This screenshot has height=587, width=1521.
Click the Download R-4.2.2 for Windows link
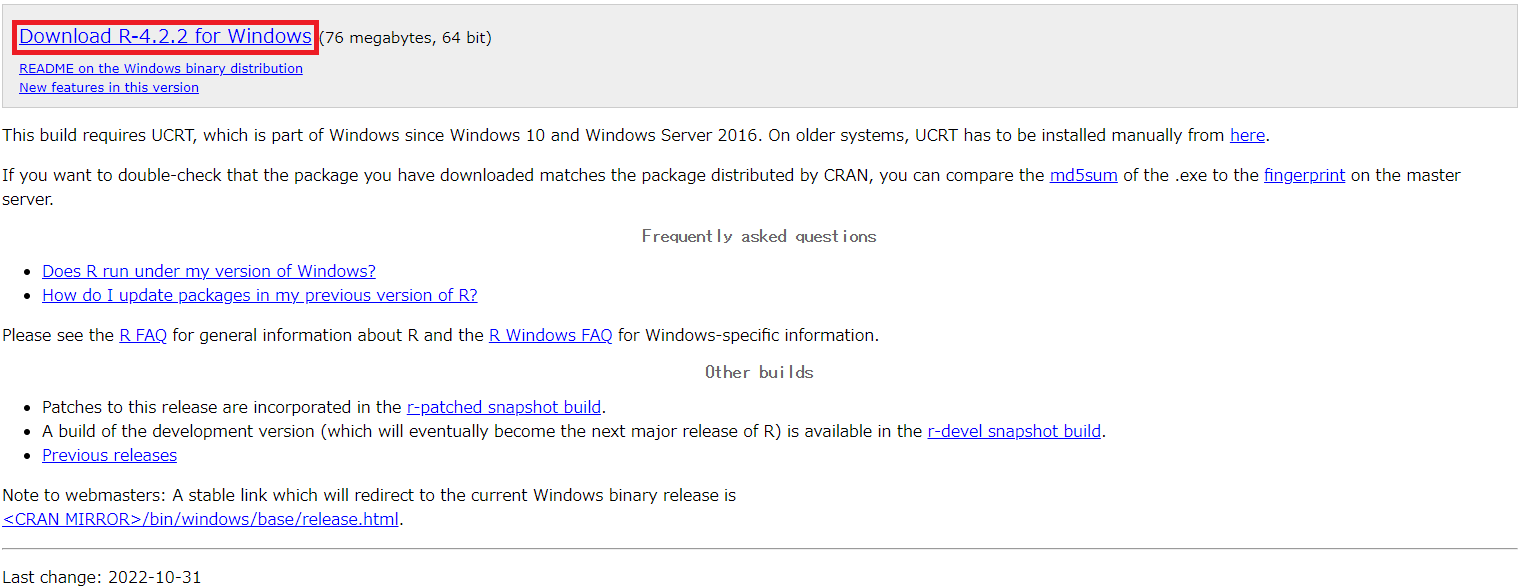pos(165,37)
